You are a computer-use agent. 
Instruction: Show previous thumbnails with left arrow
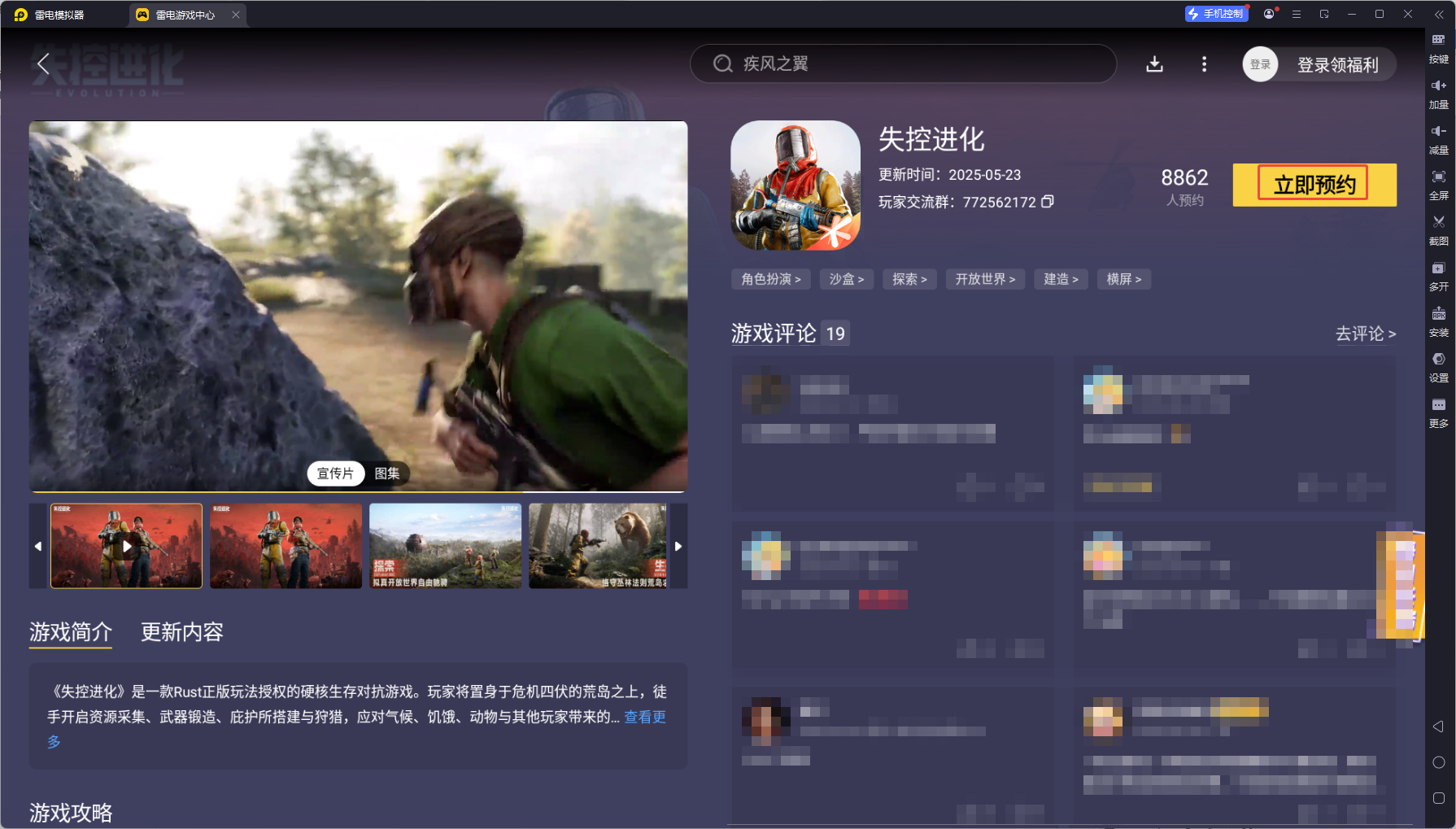pyautogui.click(x=38, y=546)
